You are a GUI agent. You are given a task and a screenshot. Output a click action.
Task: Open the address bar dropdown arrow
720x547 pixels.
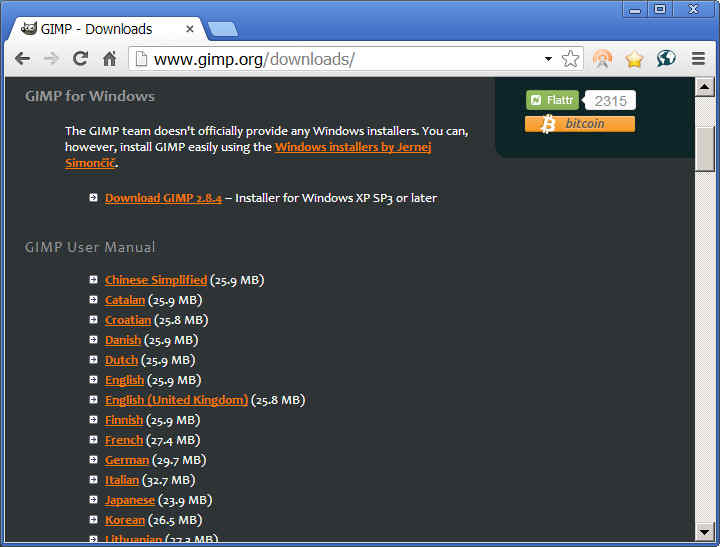[548, 59]
